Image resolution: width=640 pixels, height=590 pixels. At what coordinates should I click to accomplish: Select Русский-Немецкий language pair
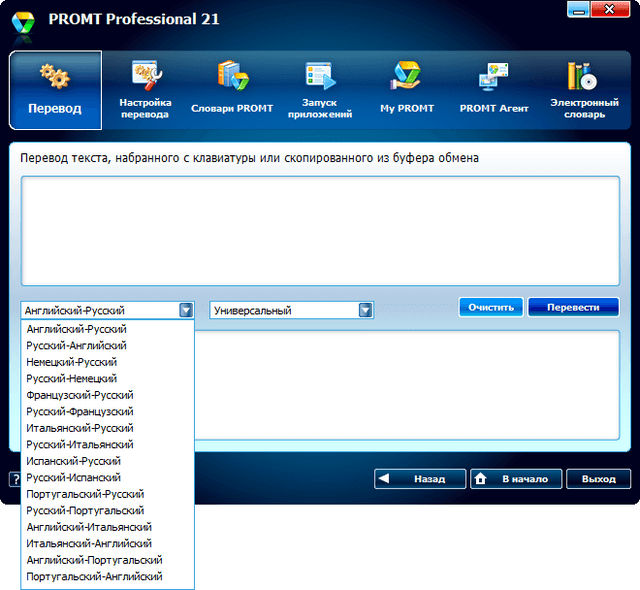coord(107,379)
